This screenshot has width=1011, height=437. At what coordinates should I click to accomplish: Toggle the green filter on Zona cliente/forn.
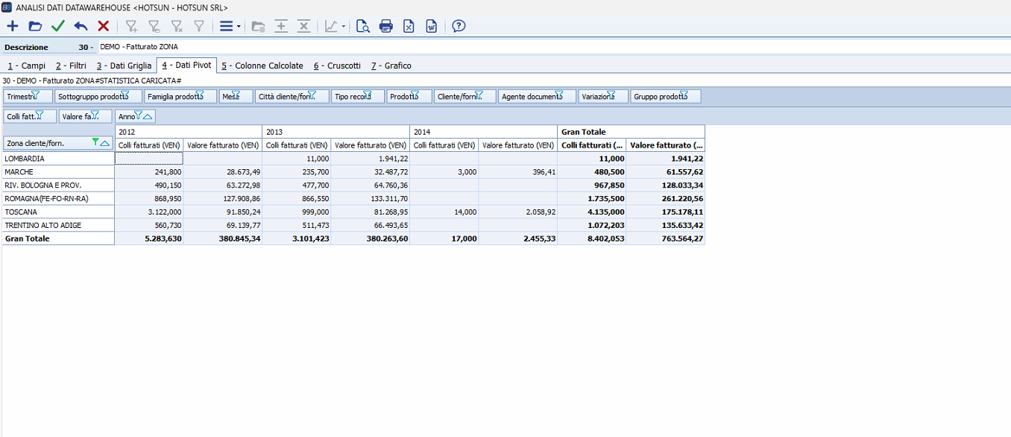point(95,143)
